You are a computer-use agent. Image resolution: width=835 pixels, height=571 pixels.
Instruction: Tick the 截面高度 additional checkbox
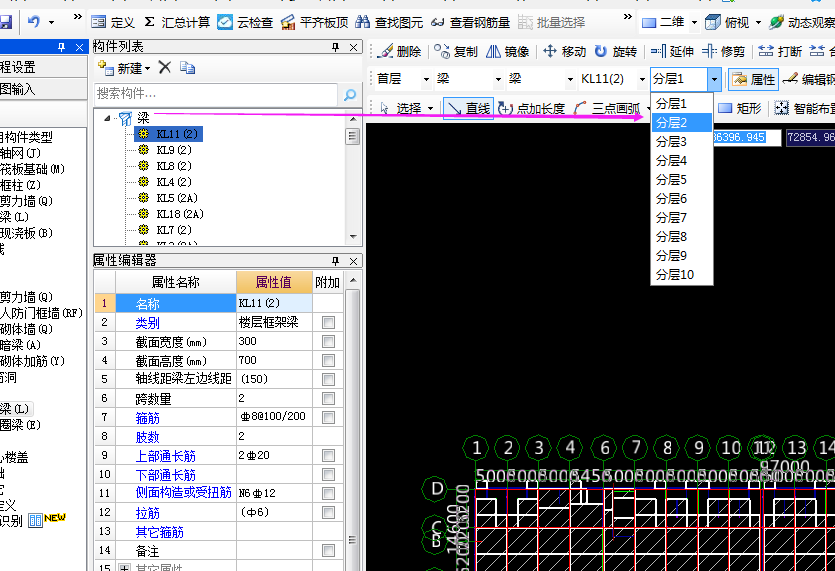tap(328, 361)
